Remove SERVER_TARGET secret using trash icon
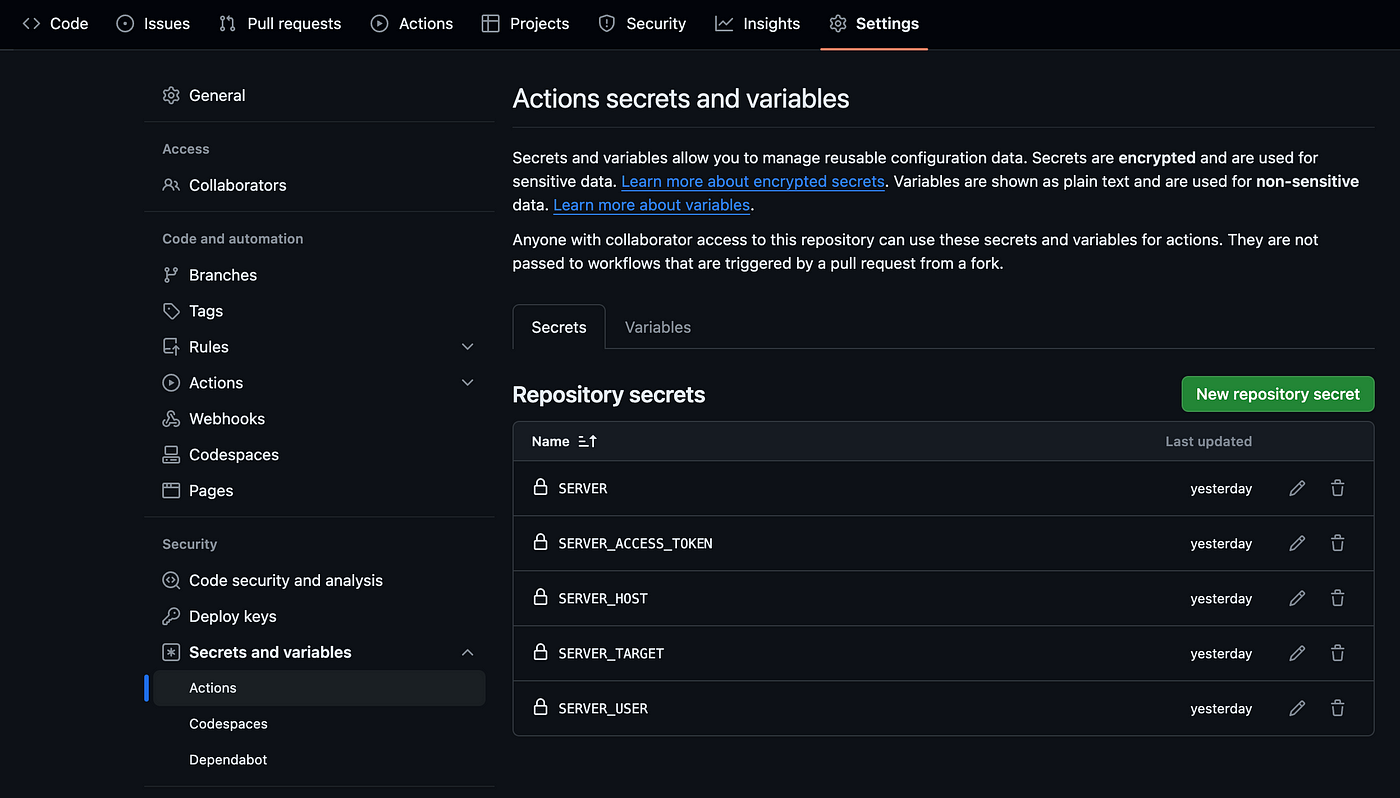1400x798 pixels. click(x=1337, y=653)
